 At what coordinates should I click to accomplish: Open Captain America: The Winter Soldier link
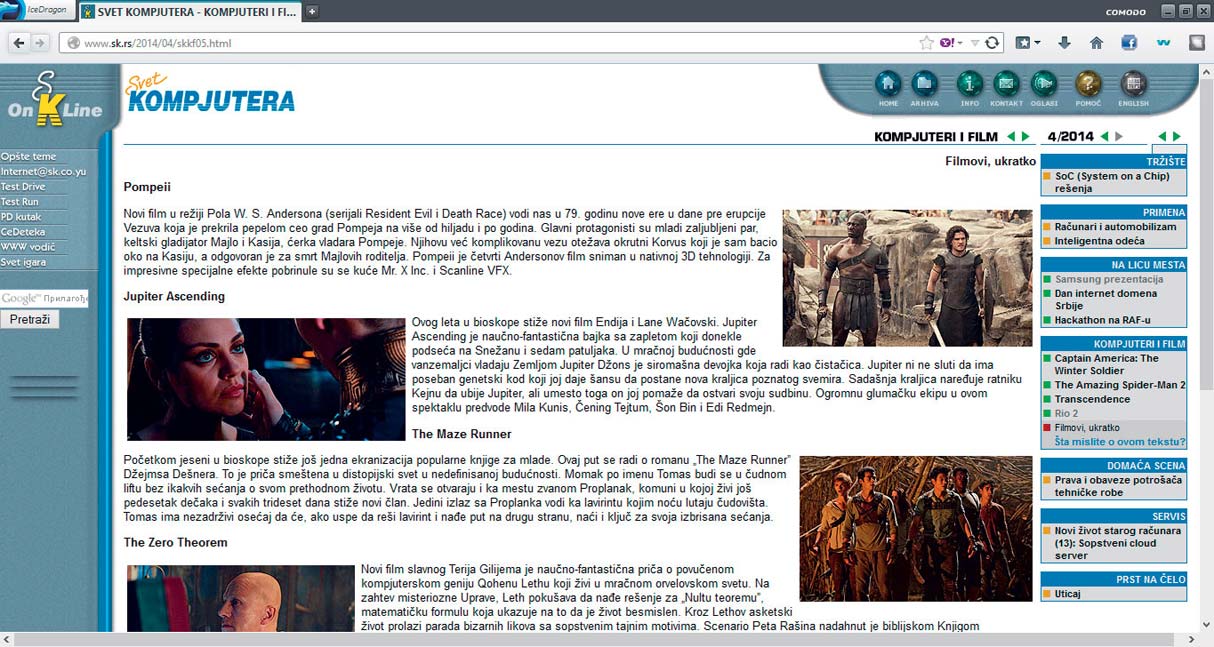pyautogui.click(x=1107, y=364)
